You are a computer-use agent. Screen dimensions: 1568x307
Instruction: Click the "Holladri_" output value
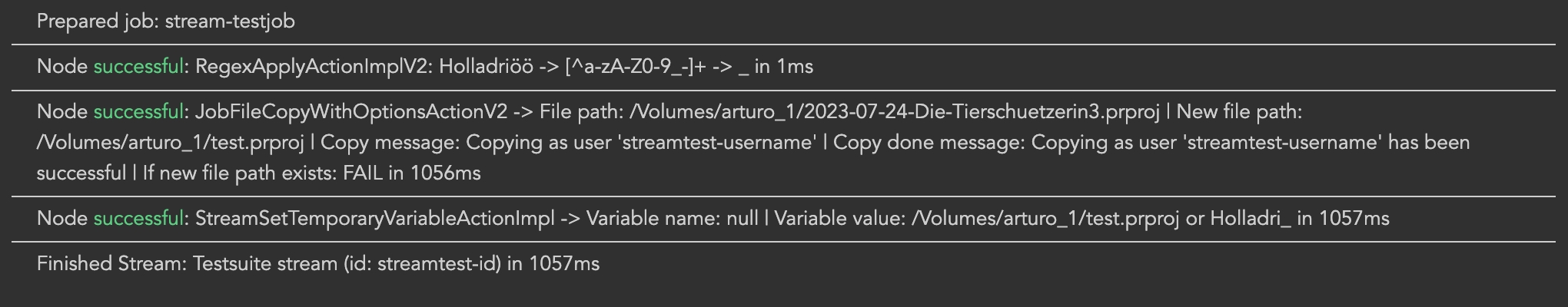tap(1251, 219)
